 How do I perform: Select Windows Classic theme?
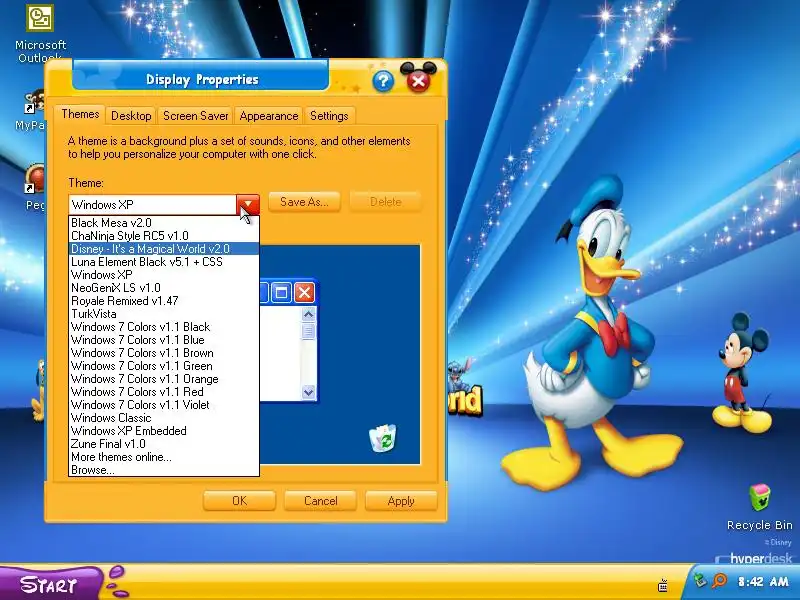(x=164, y=418)
